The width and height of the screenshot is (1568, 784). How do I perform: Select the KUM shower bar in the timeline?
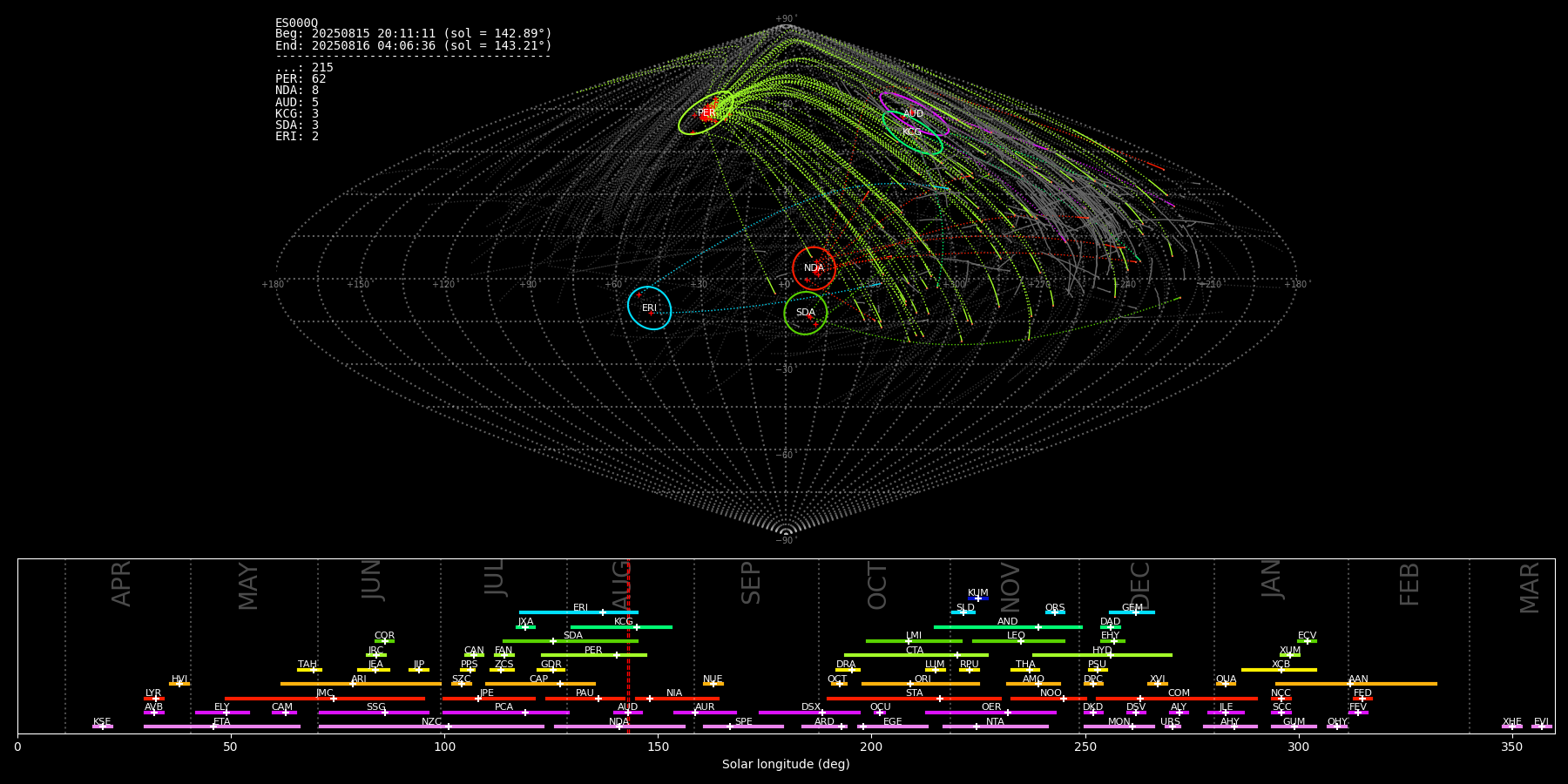pos(978,598)
